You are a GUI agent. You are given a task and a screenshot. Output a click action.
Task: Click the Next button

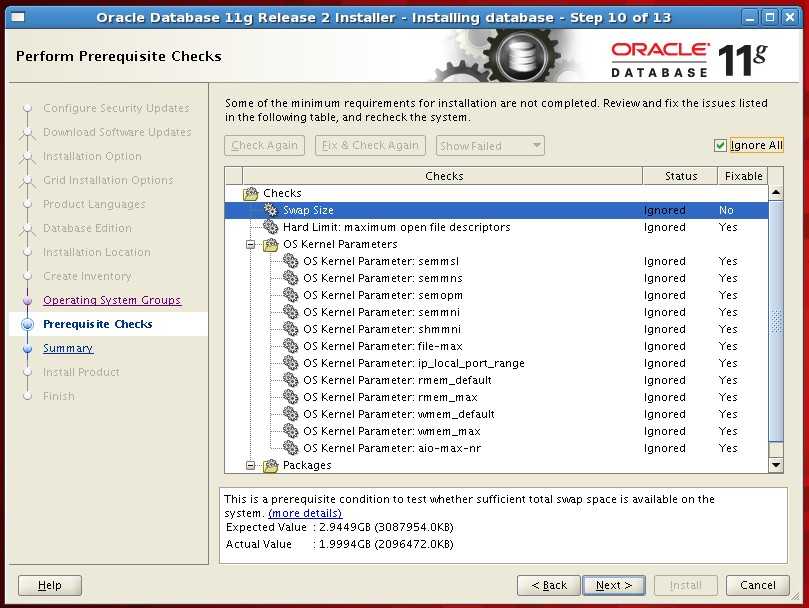pyautogui.click(x=613, y=585)
